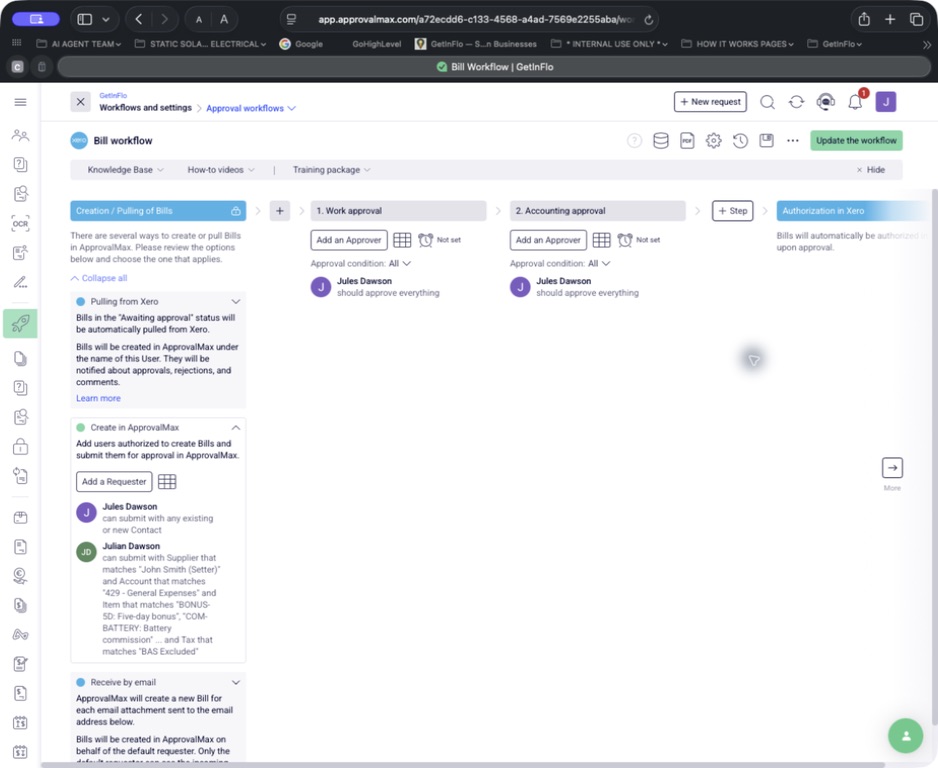Open the GoHighLevel bookmark
Screen dimensions: 938x768
pos(376,44)
